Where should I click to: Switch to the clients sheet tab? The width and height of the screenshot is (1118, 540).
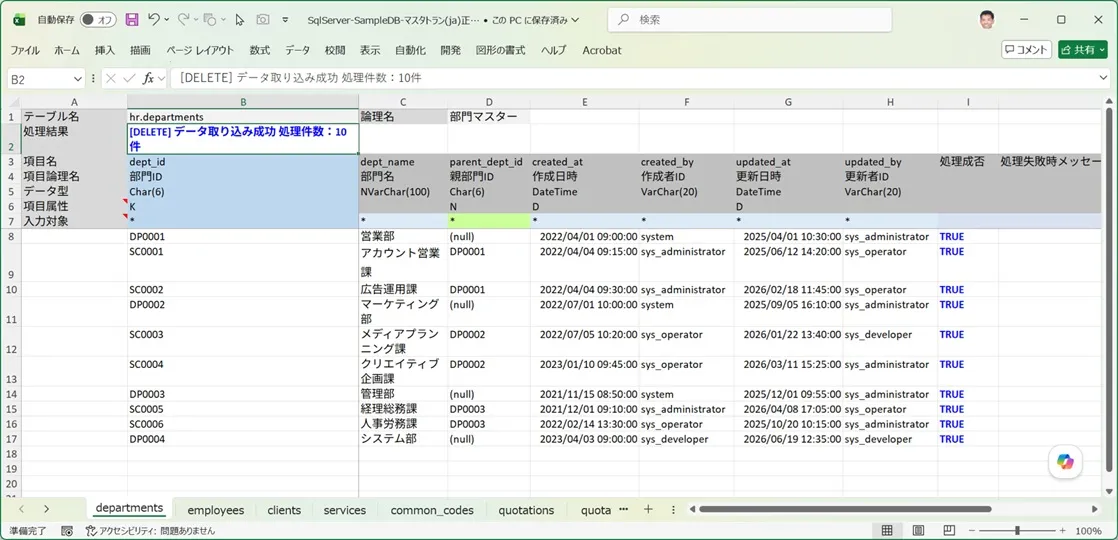coord(284,510)
